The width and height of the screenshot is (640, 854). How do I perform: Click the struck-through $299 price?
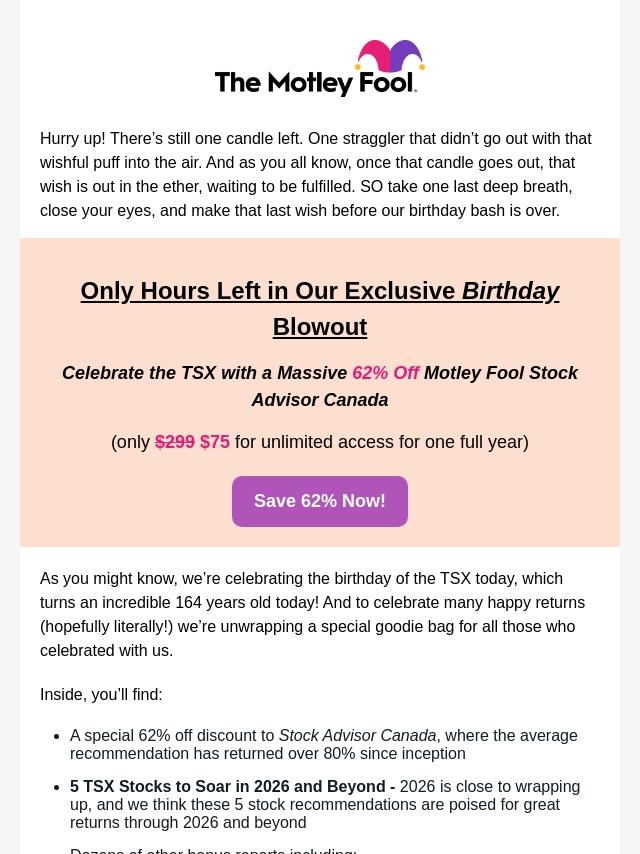(x=175, y=442)
